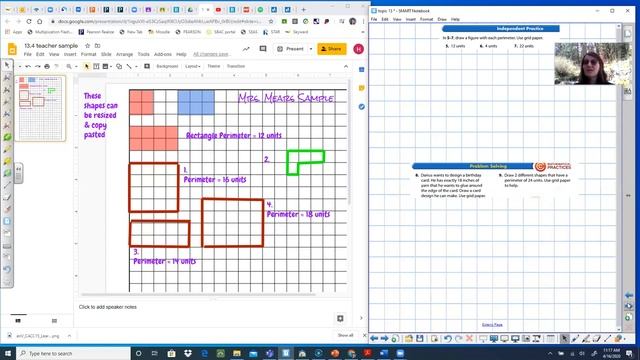The height and width of the screenshot is (360, 640).
Task: Select the SMART Notebook line tool
Action: [x=607, y=338]
